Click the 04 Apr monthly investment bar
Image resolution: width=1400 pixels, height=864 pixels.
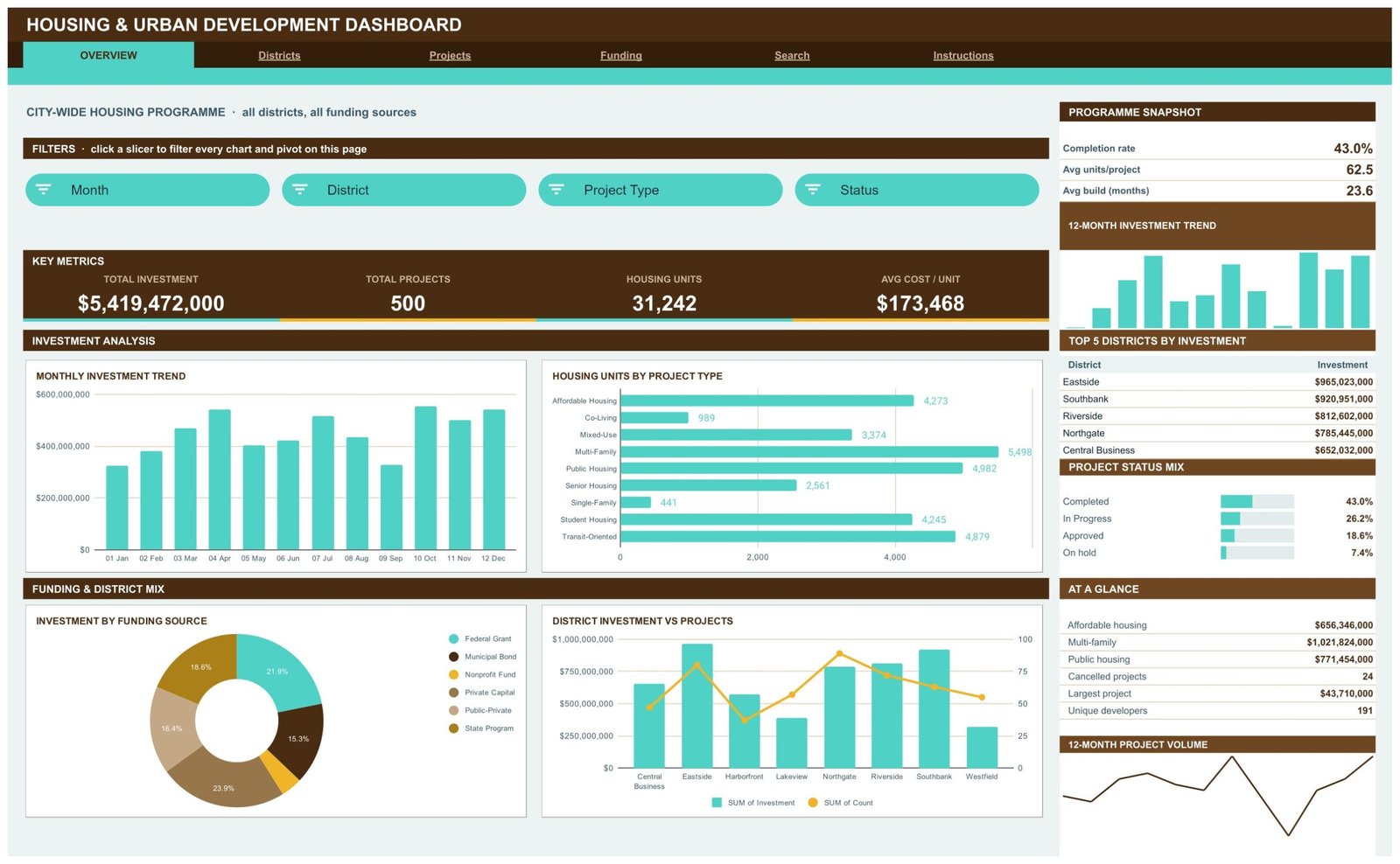click(x=220, y=479)
